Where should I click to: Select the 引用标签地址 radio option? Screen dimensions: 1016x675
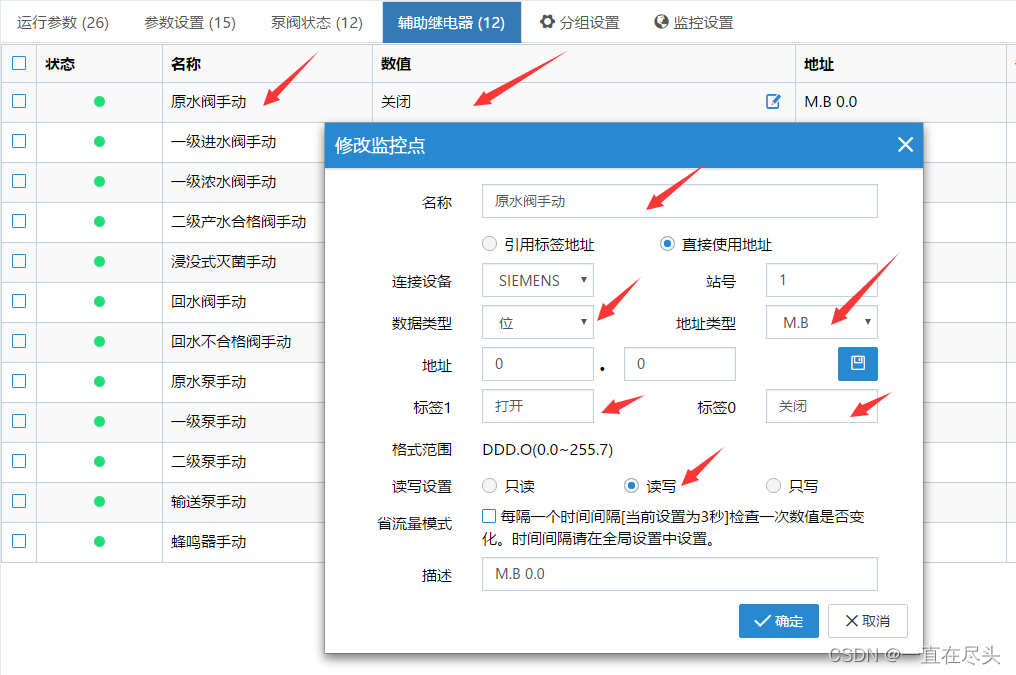(x=489, y=244)
